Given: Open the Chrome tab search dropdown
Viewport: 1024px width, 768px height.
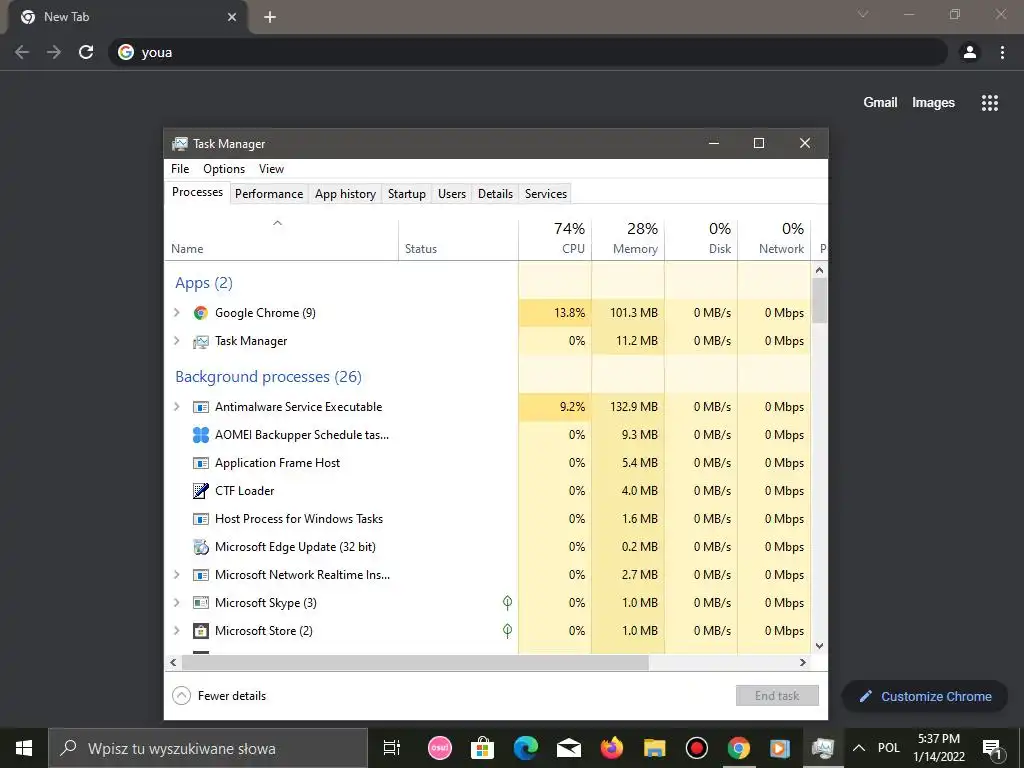Looking at the screenshot, I should click(863, 14).
